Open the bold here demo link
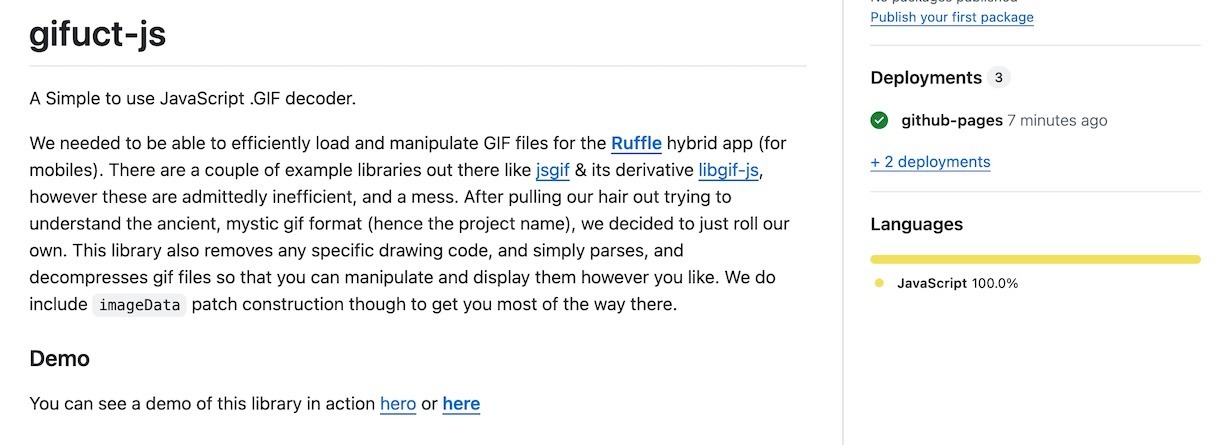 click(461, 404)
